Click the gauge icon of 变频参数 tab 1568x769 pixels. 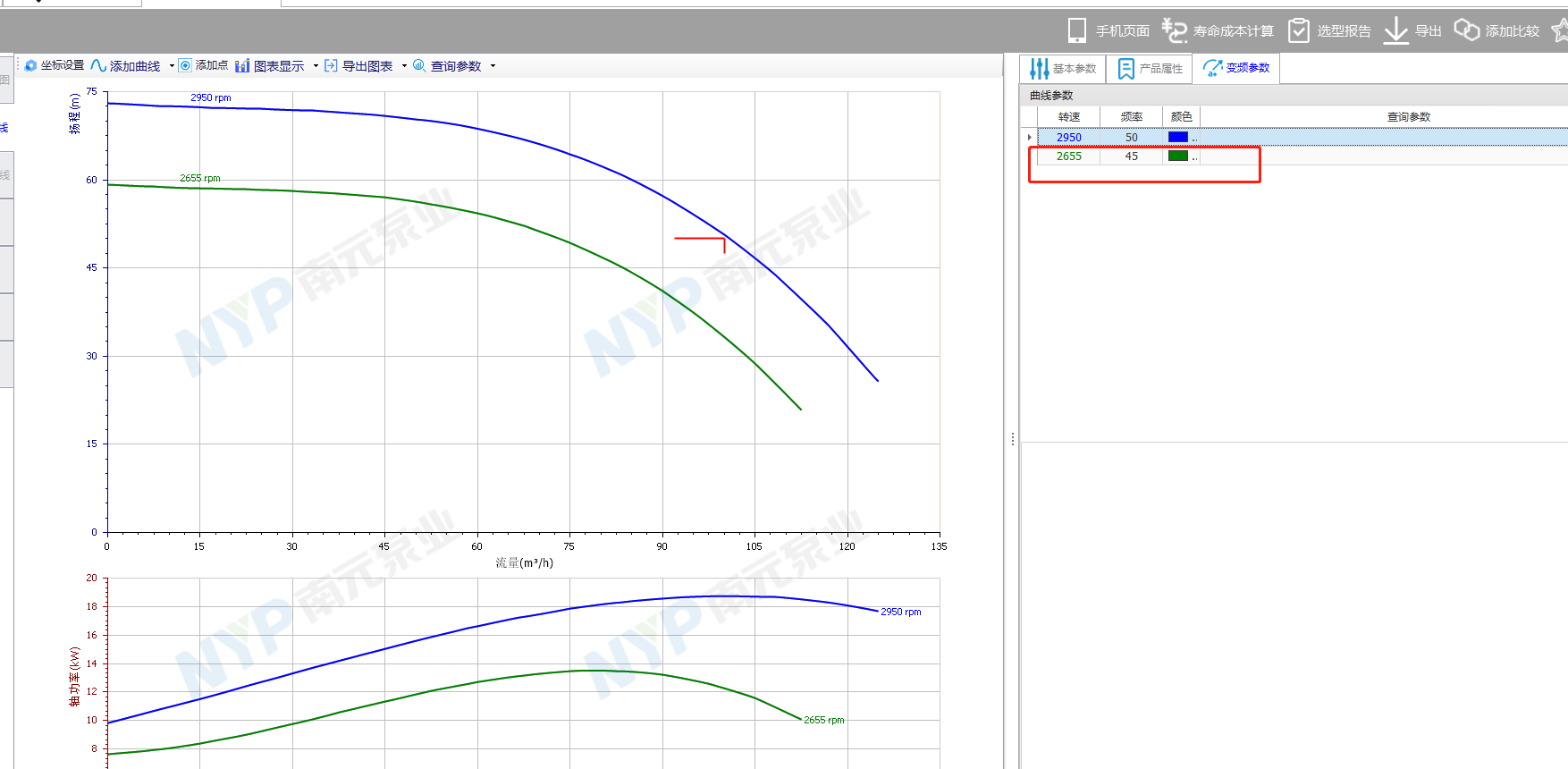tap(1212, 68)
